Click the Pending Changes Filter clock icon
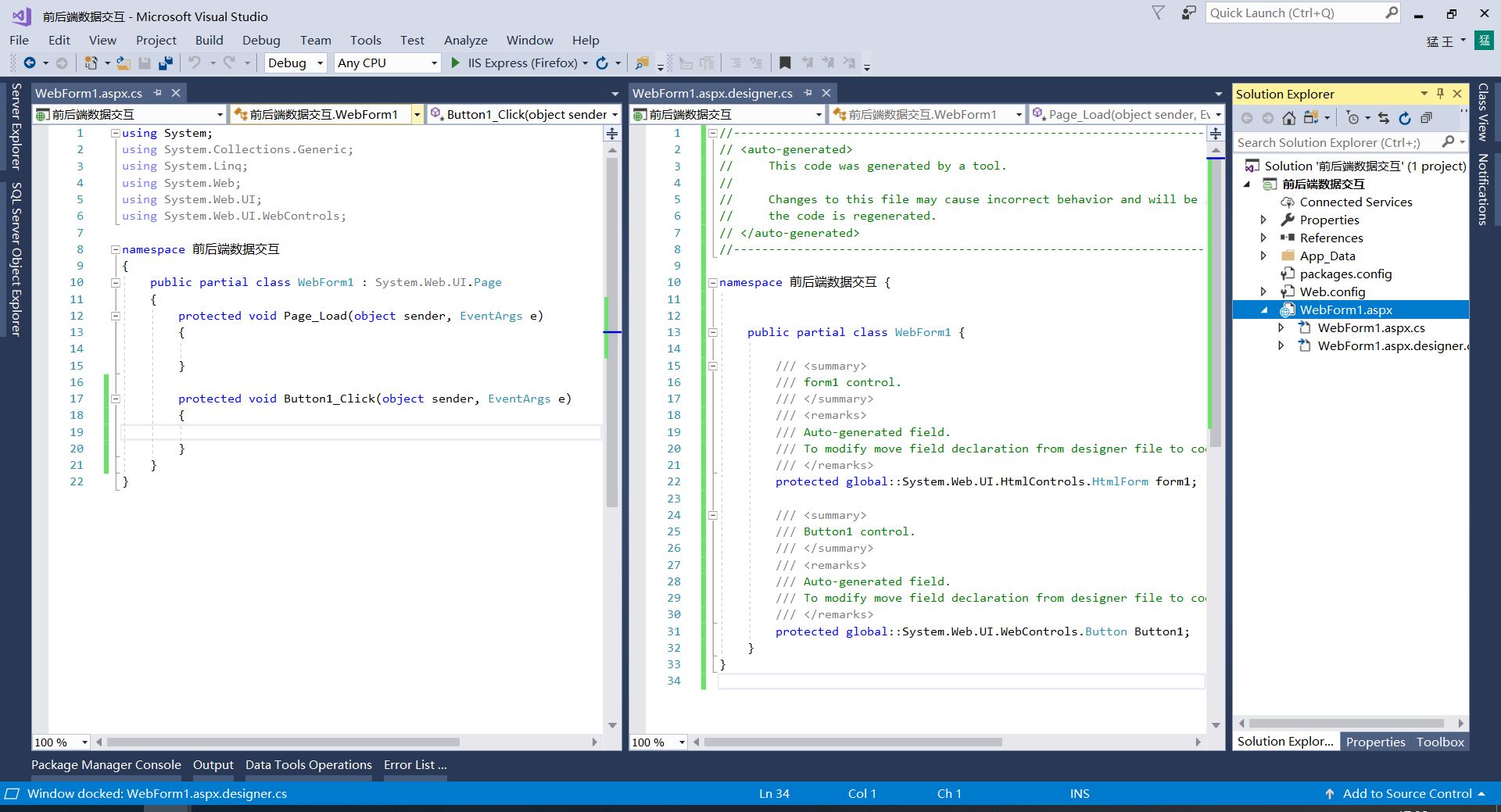 tap(1352, 118)
